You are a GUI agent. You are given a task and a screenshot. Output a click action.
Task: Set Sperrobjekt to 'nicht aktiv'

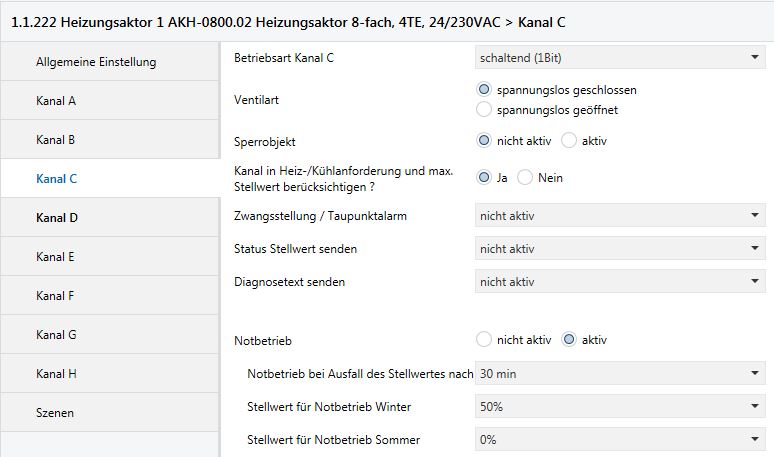(x=485, y=141)
